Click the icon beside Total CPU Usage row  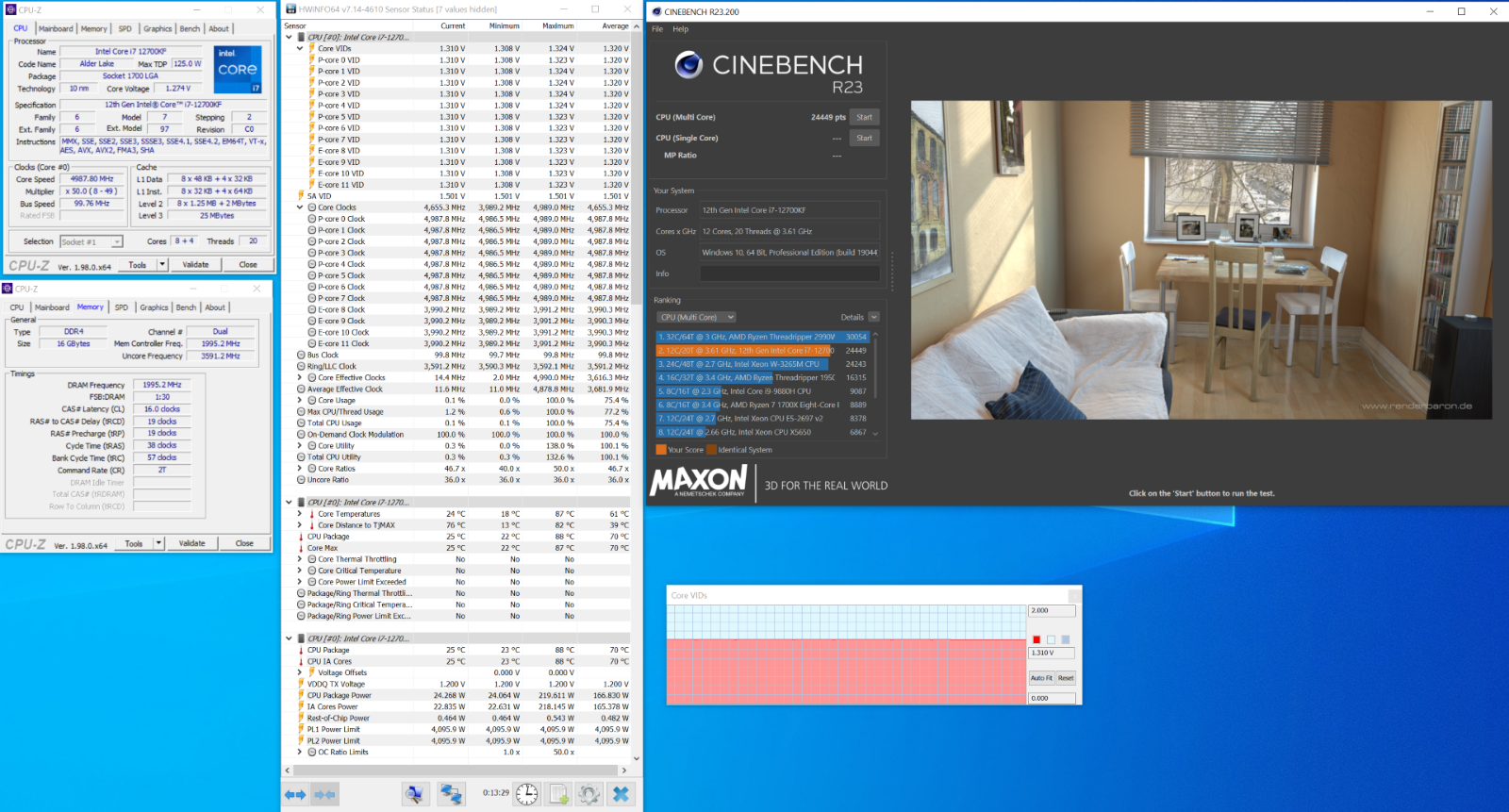click(x=301, y=423)
